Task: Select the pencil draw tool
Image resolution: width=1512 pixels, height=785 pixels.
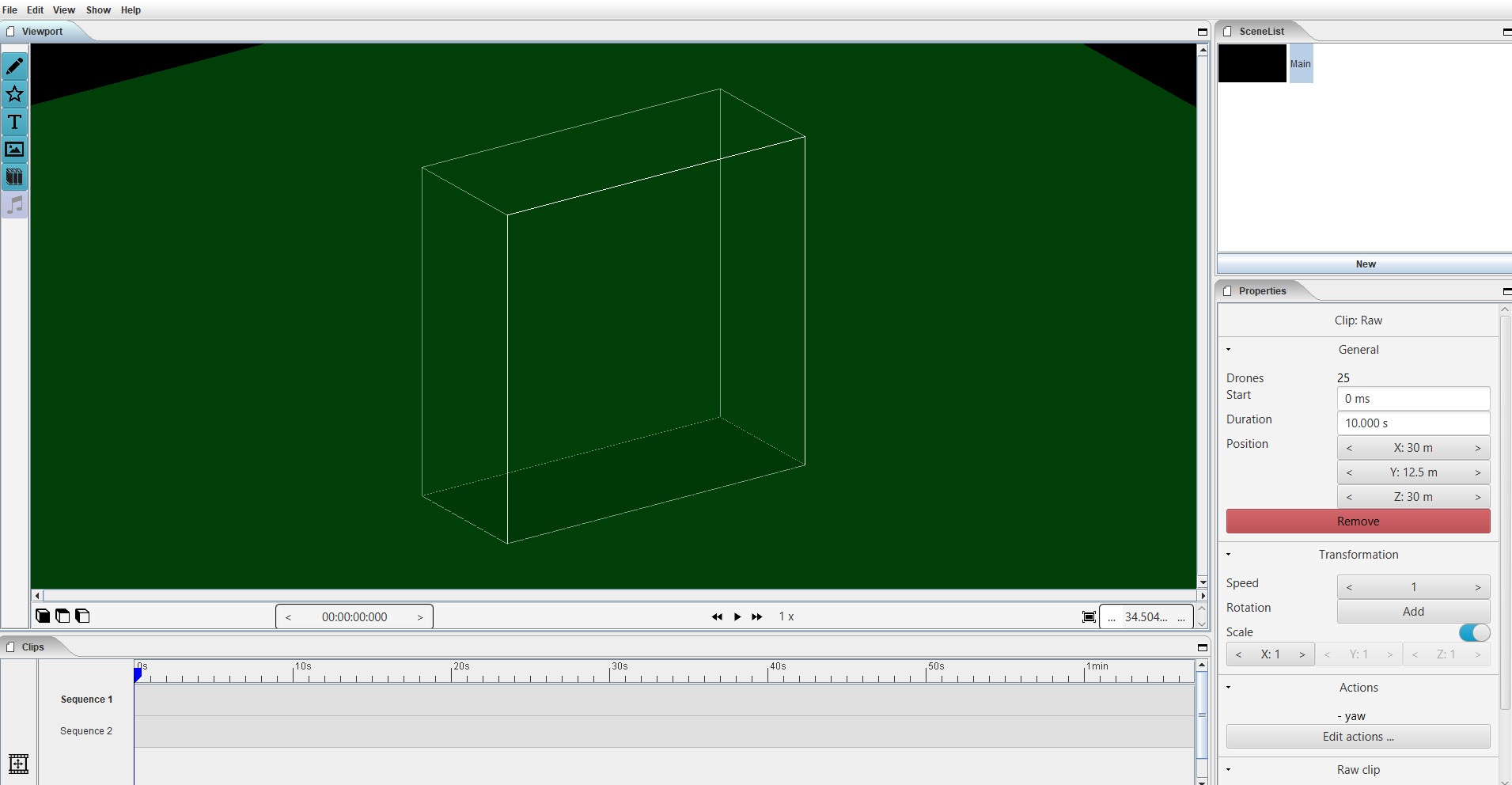Action: [x=14, y=66]
